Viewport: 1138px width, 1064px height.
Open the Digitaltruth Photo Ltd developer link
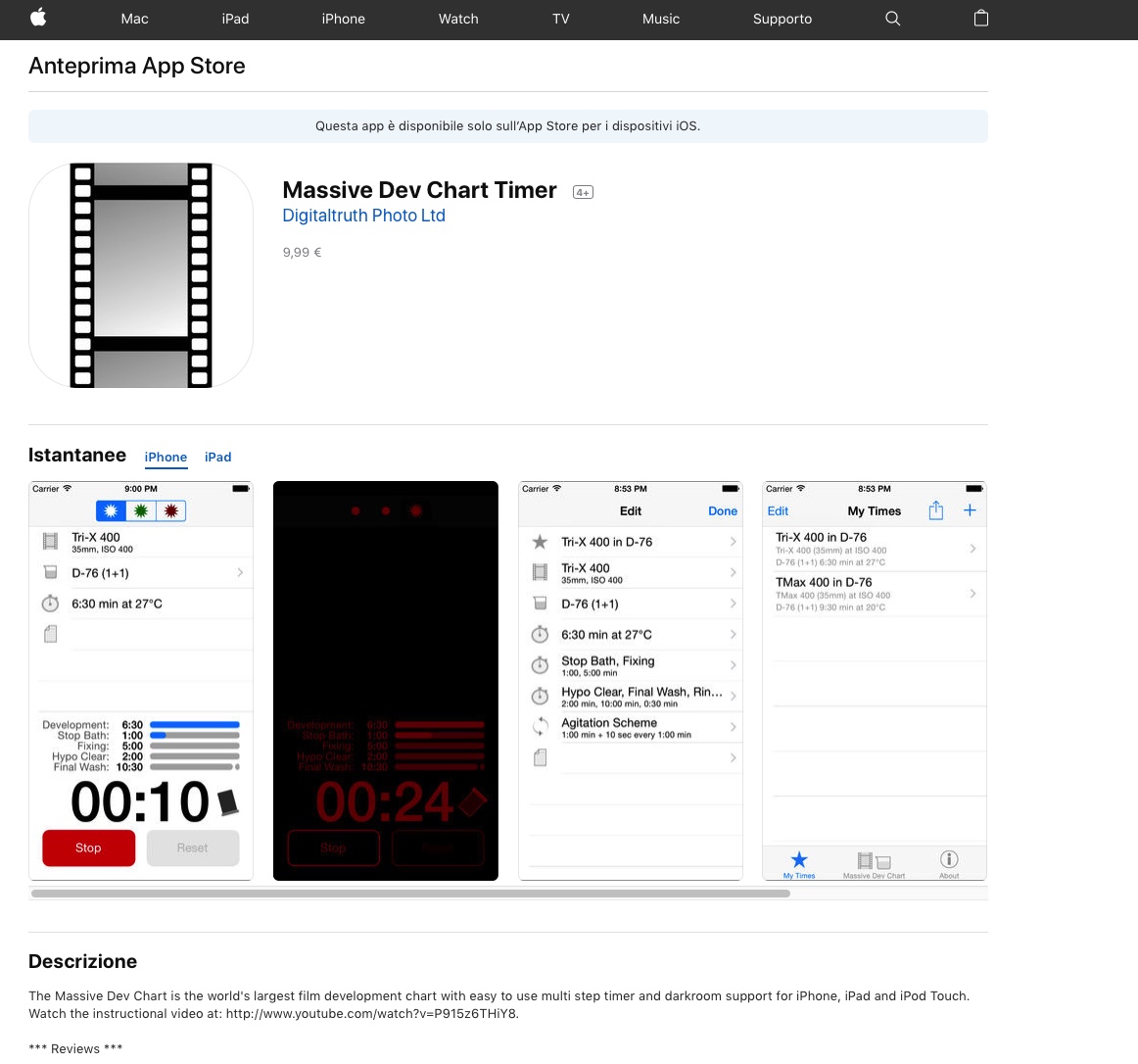(363, 216)
